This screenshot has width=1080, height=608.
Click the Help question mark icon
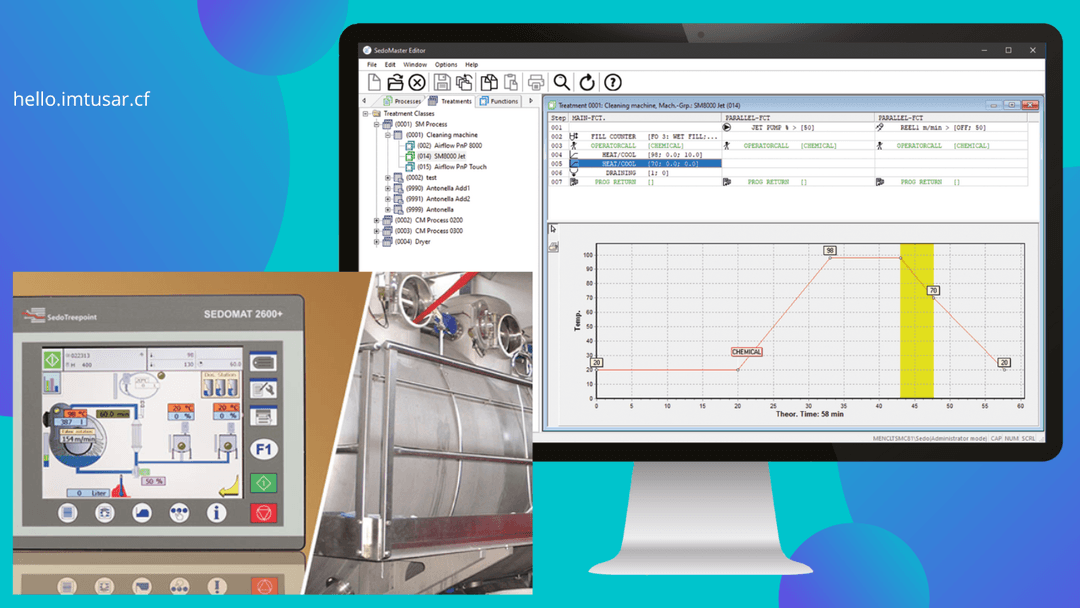[x=612, y=83]
